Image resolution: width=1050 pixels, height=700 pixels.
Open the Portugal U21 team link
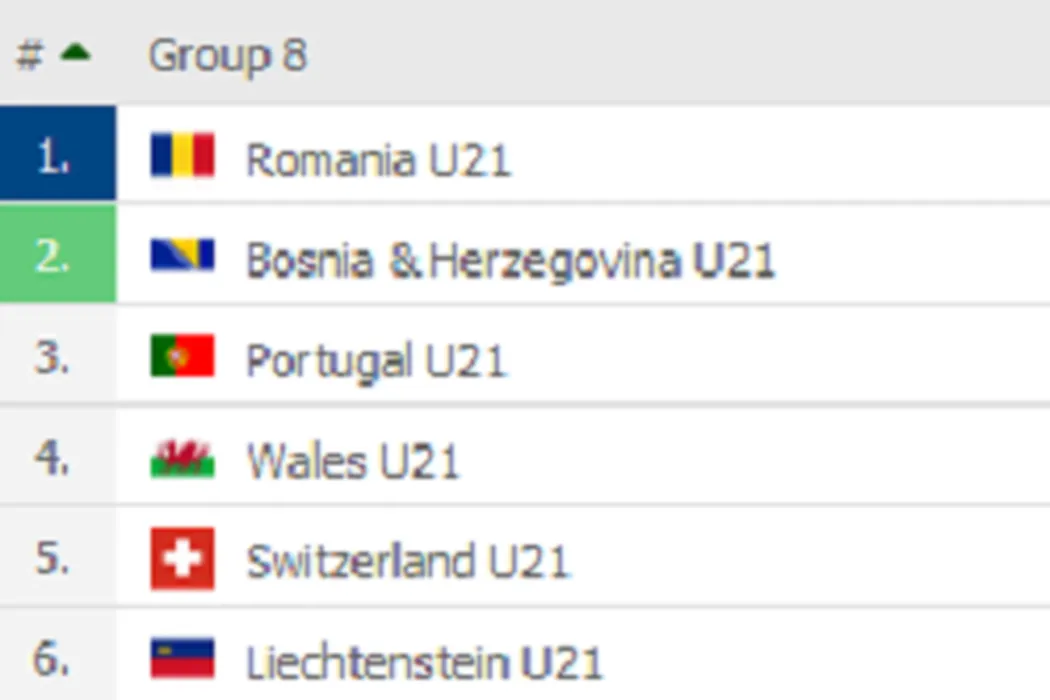(x=376, y=361)
